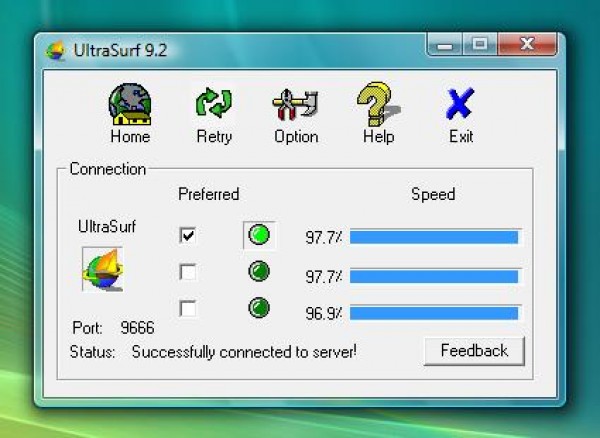Viewport: 600px width, 438px height.
Task: Click the Speed column heading
Action: click(433, 195)
